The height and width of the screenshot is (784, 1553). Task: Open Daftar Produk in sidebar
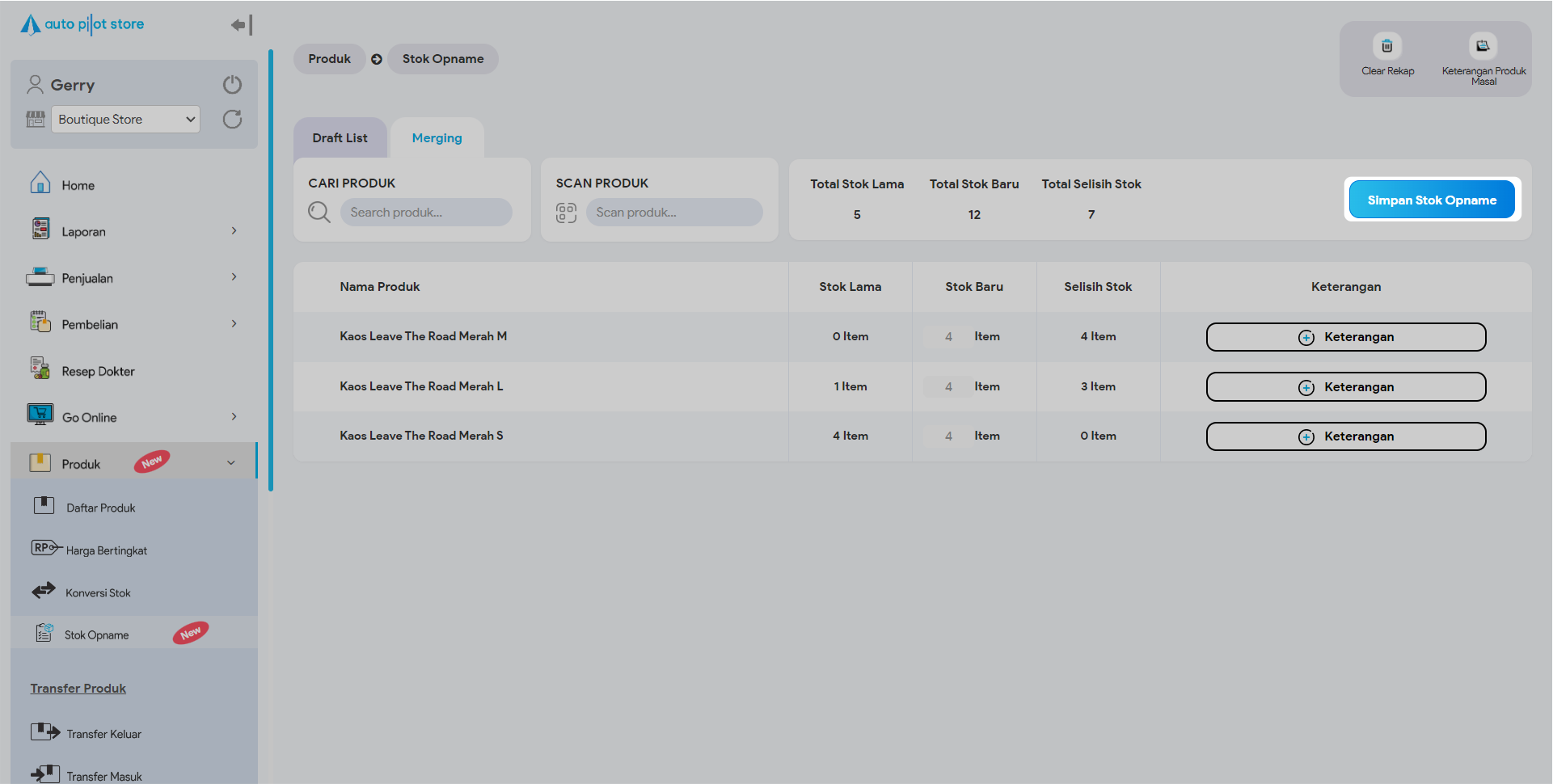click(100, 508)
